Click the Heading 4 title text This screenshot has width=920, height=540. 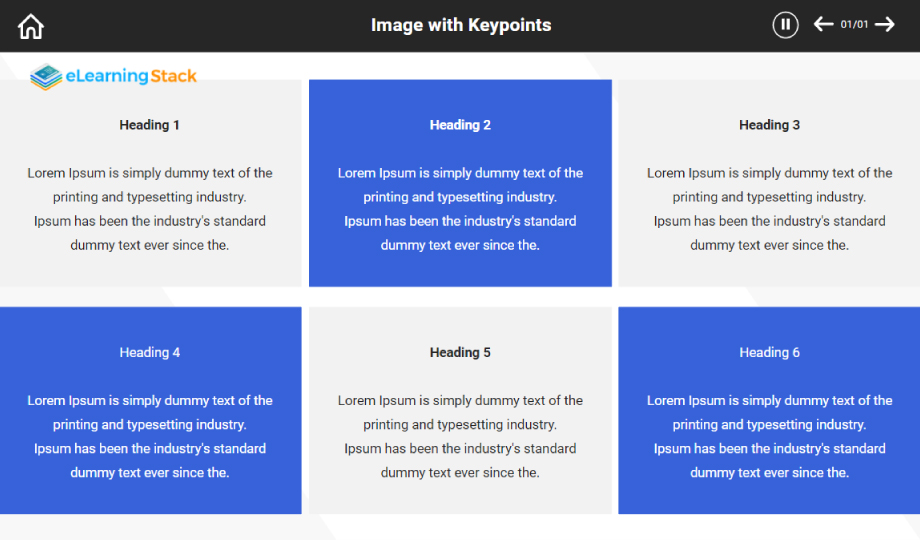pyautogui.click(x=150, y=352)
